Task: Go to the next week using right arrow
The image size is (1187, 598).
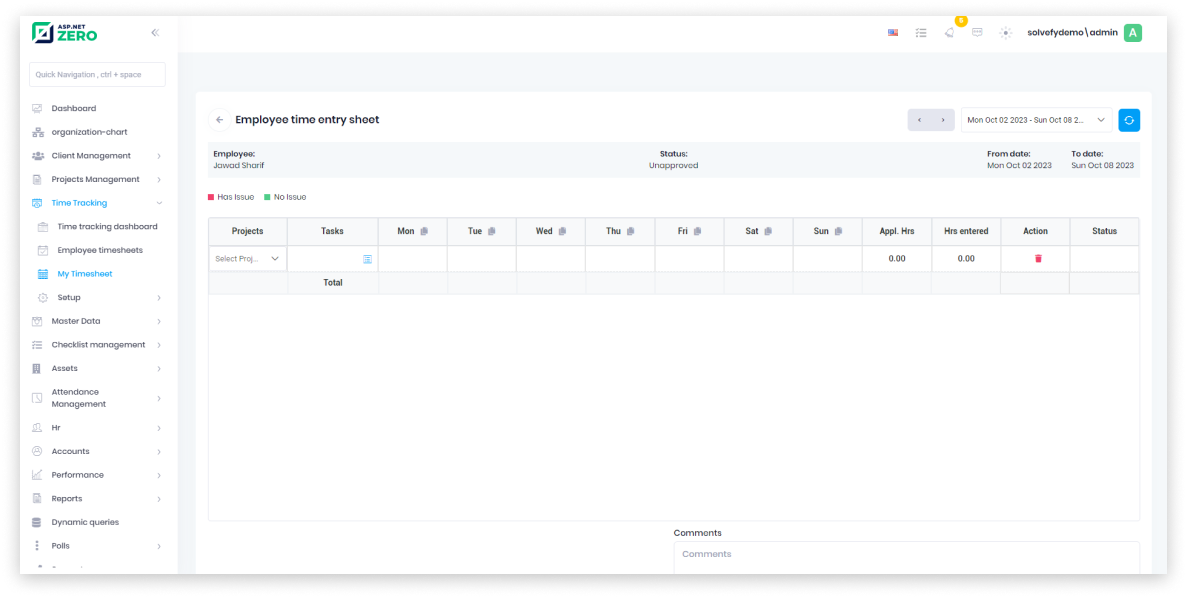Action: coord(943,120)
